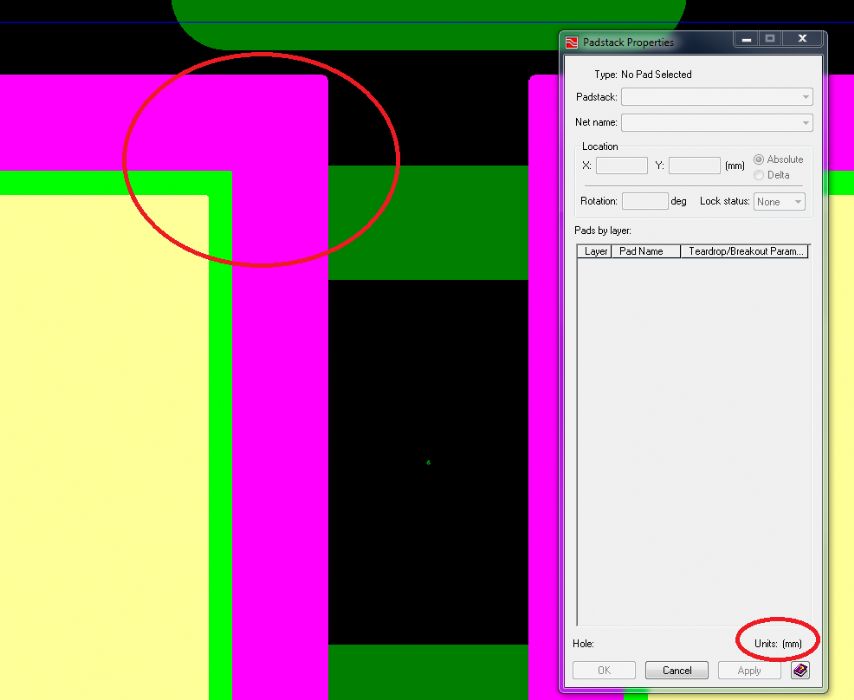Click the Pad Name column header
The width and height of the screenshot is (854, 700).
(641, 252)
